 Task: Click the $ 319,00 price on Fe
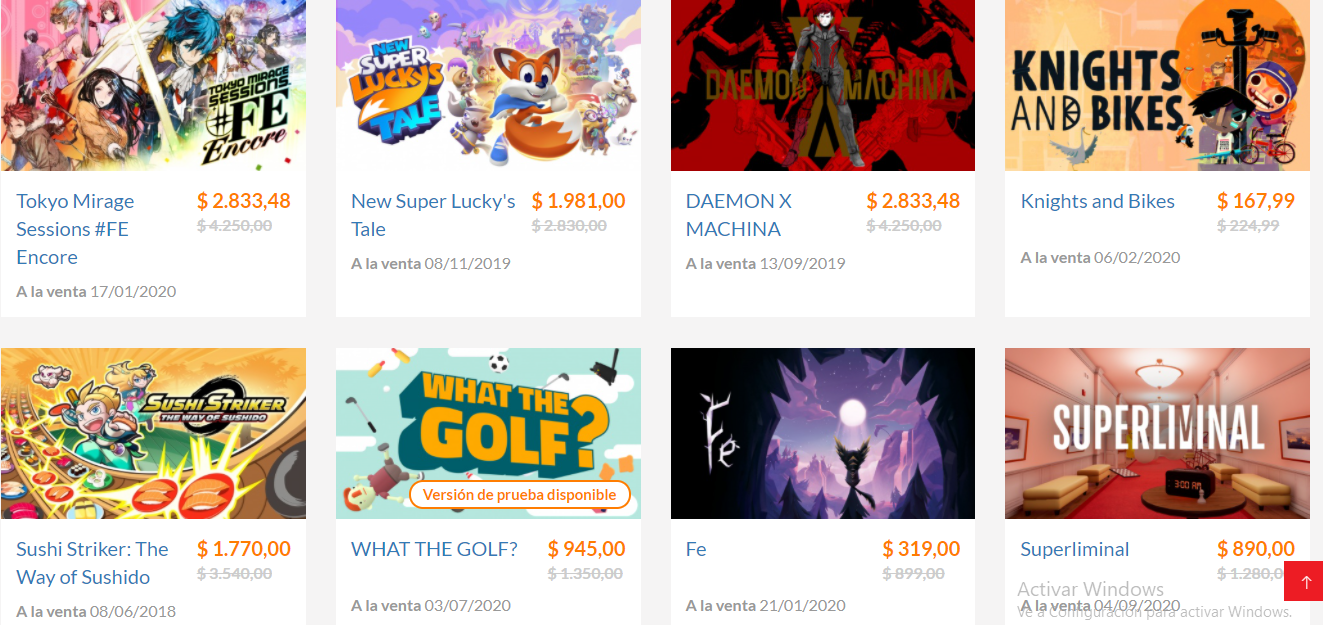click(921, 549)
